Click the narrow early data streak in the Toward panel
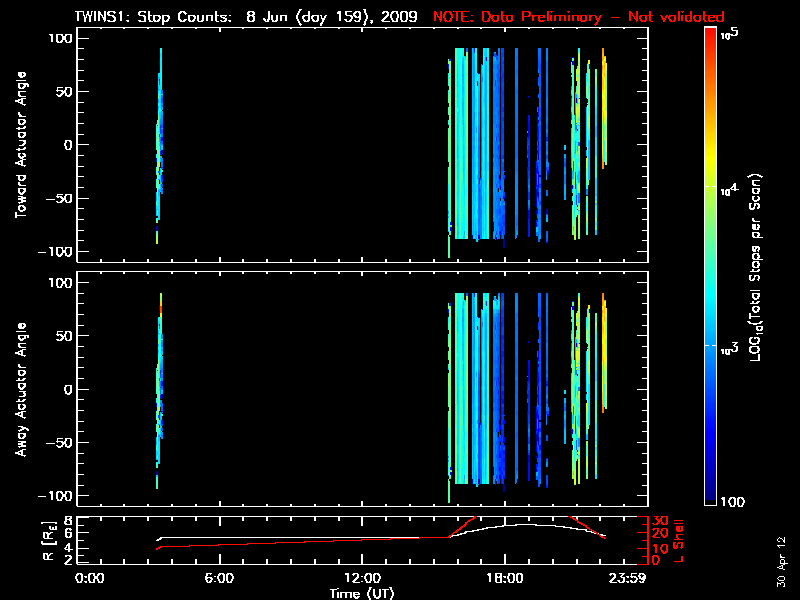The width and height of the screenshot is (800, 600). pos(159,150)
